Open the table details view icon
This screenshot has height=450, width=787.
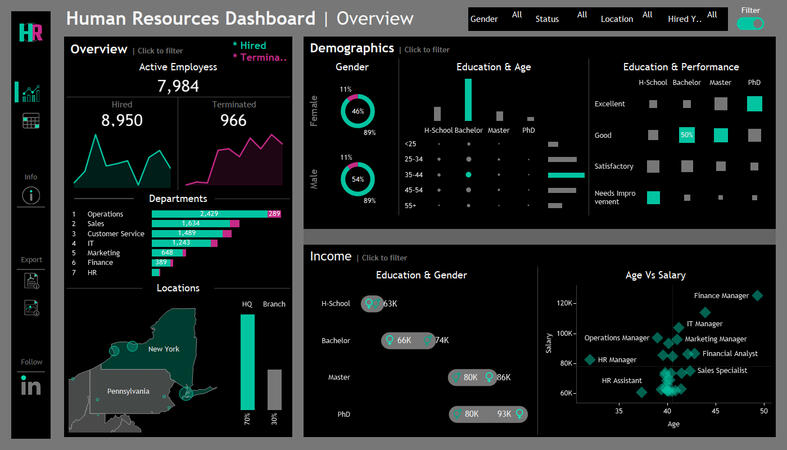[x=30, y=121]
